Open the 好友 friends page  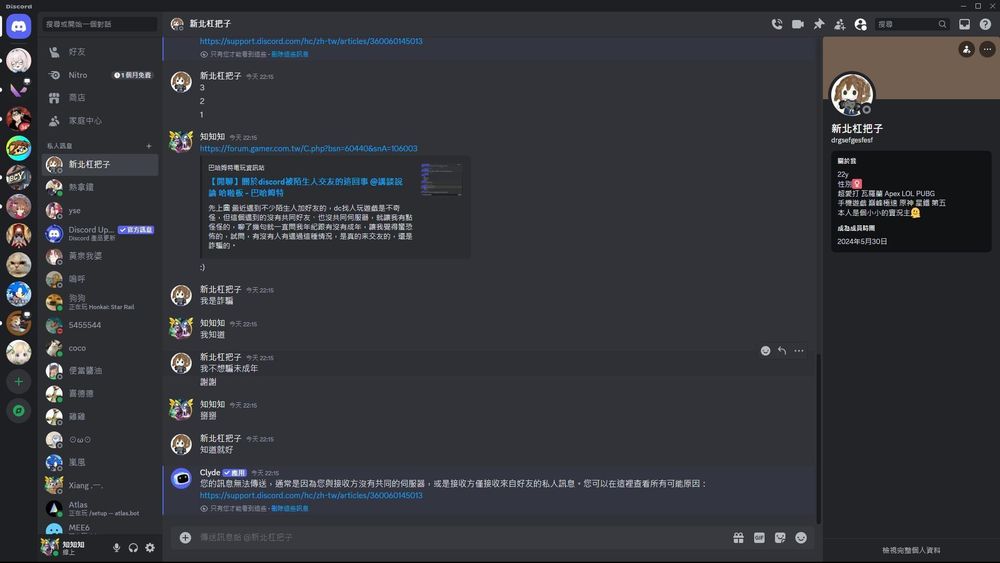tap(77, 51)
